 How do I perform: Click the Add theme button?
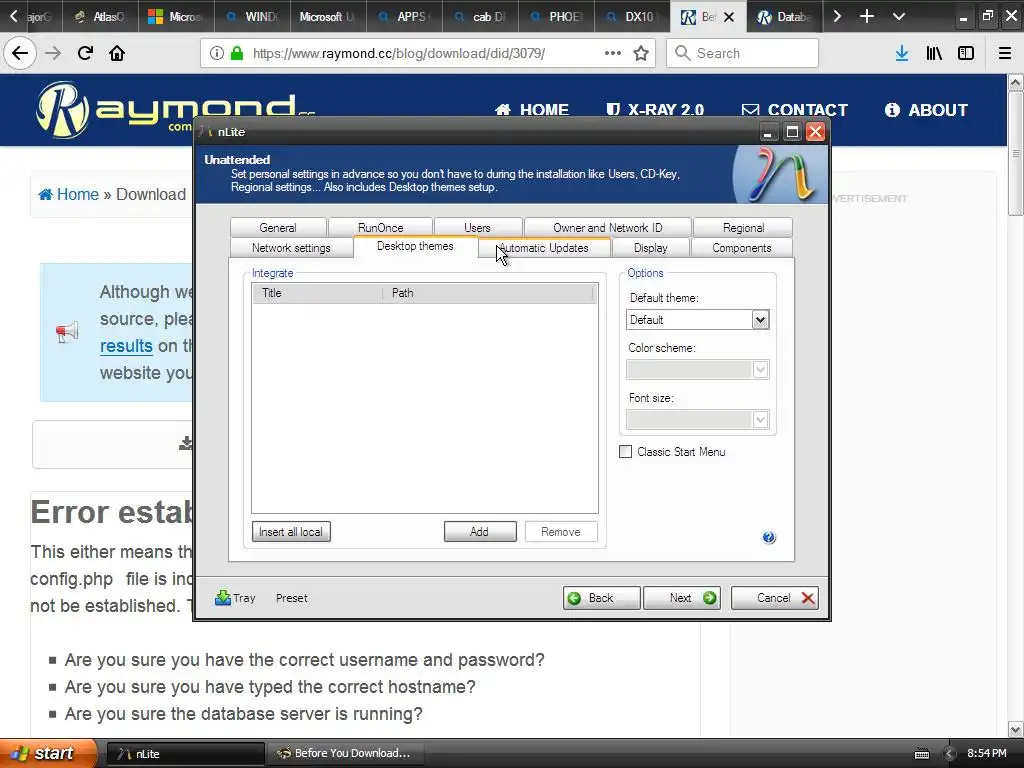click(x=480, y=532)
